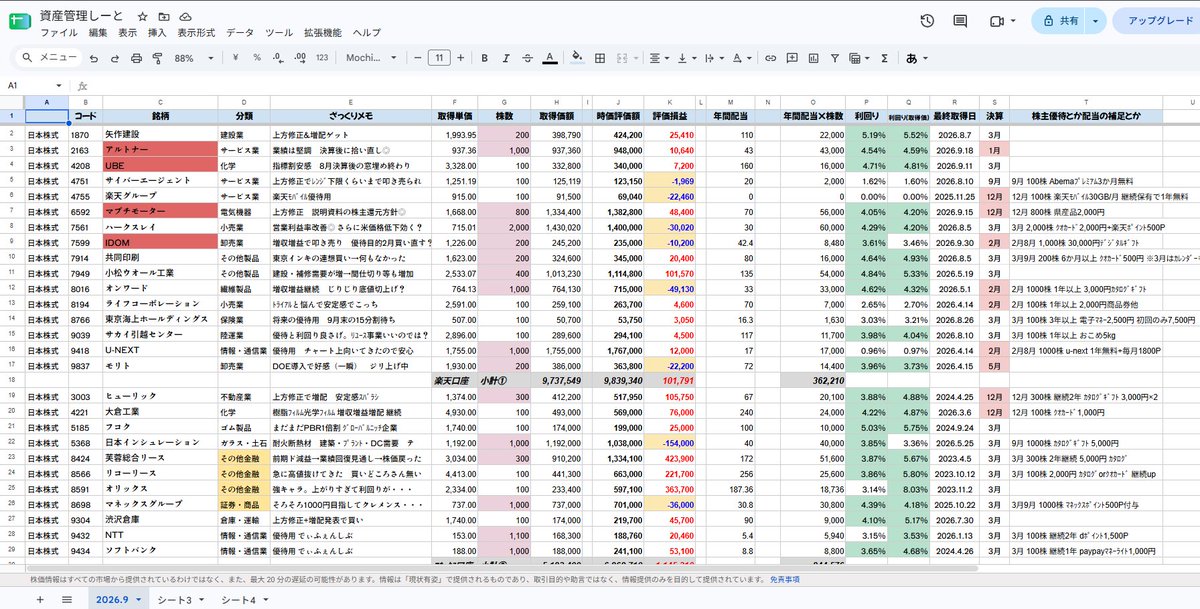Viewport: 1200px width, 609px height.
Task: Create a filter with the funnel icon
Action: pos(834,58)
